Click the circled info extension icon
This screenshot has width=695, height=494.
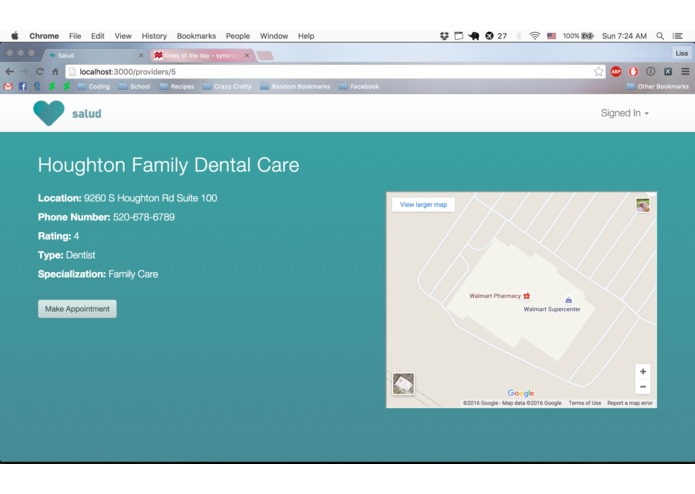pos(651,71)
